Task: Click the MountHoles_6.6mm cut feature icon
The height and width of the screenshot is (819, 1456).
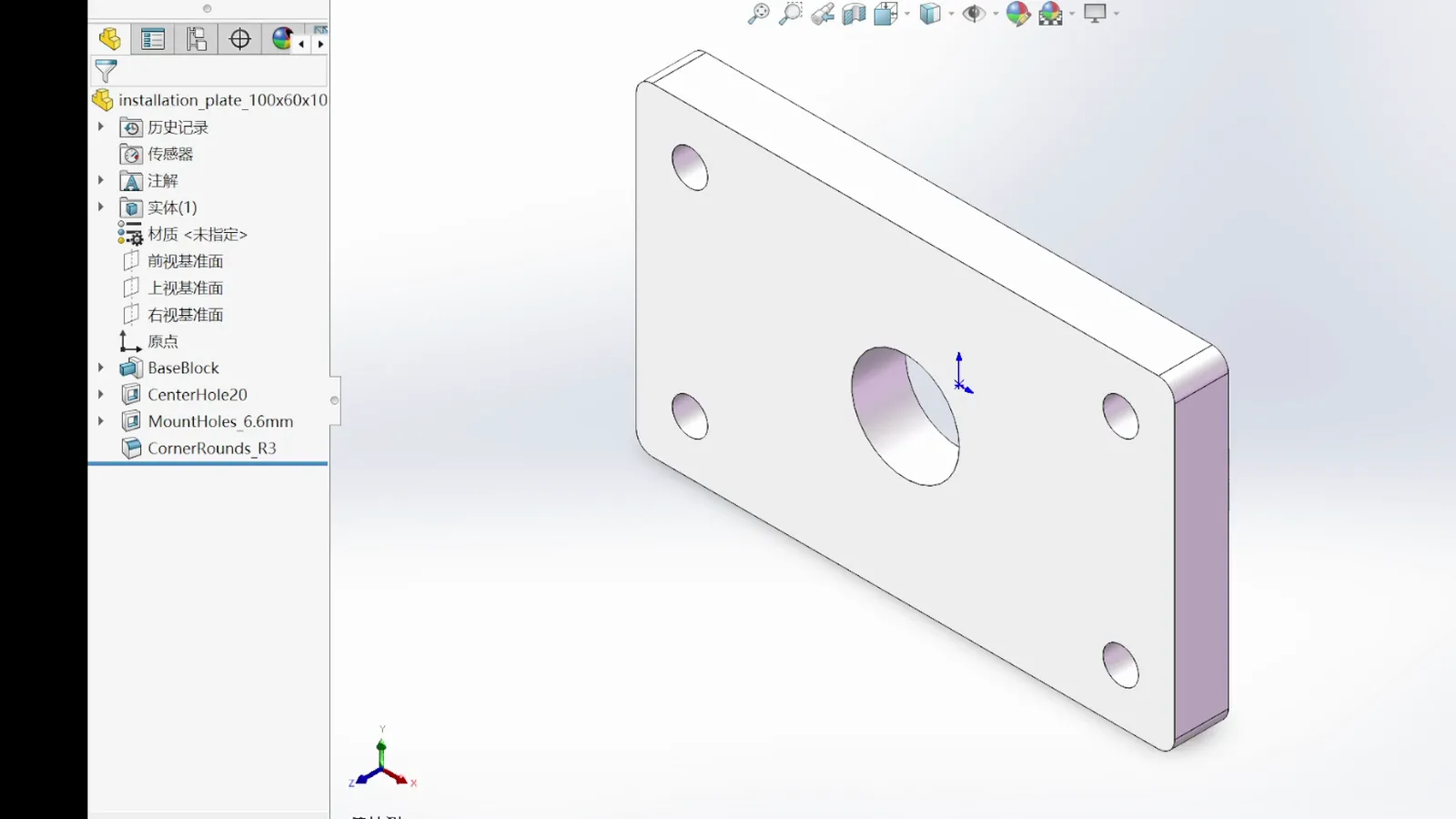Action: (x=131, y=421)
